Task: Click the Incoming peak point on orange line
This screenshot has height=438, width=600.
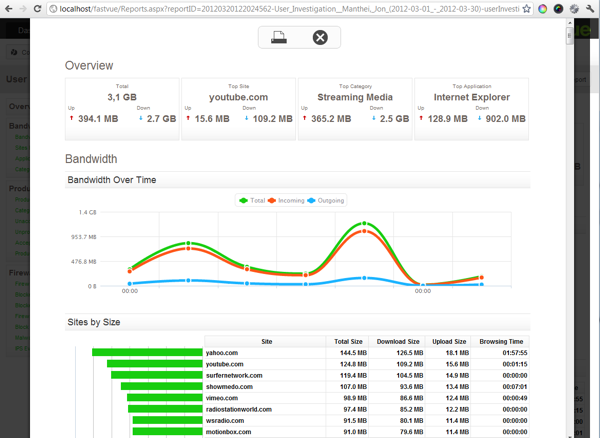Action: pyautogui.click(x=364, y=231)
